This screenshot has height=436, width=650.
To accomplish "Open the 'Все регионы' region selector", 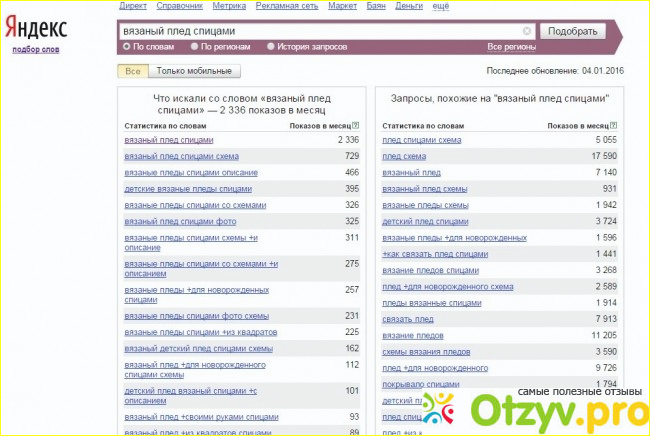I will click(509, 47).
